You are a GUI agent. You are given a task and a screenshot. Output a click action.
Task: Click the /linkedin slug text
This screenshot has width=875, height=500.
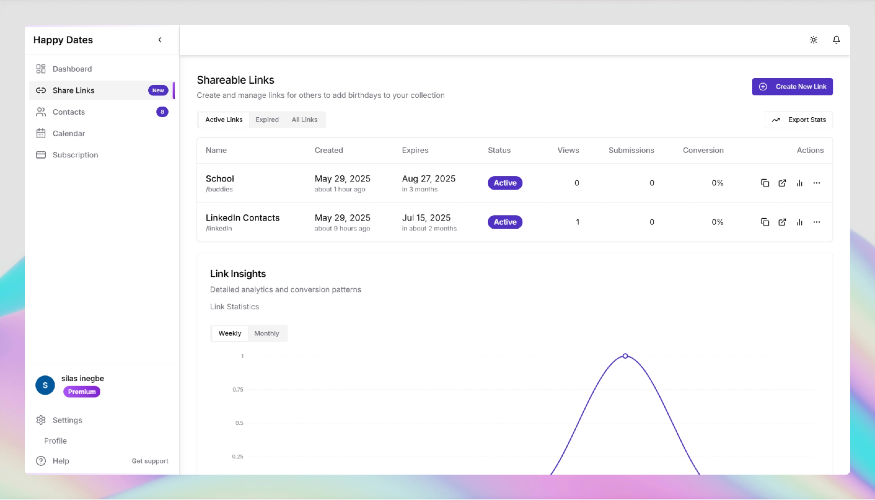(219, 228)
